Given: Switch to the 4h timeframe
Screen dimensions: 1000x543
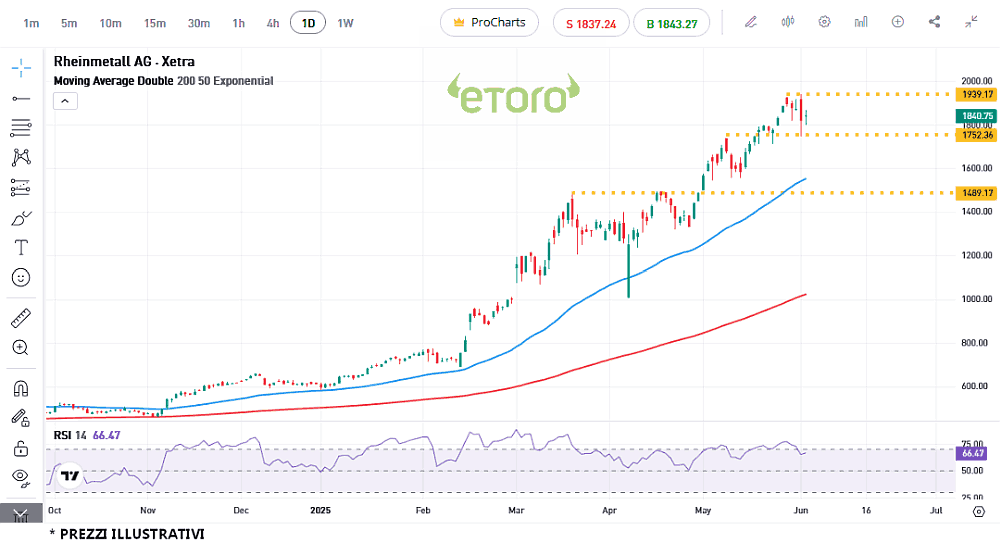Looking at the screenshot, I should pos(273,24).
